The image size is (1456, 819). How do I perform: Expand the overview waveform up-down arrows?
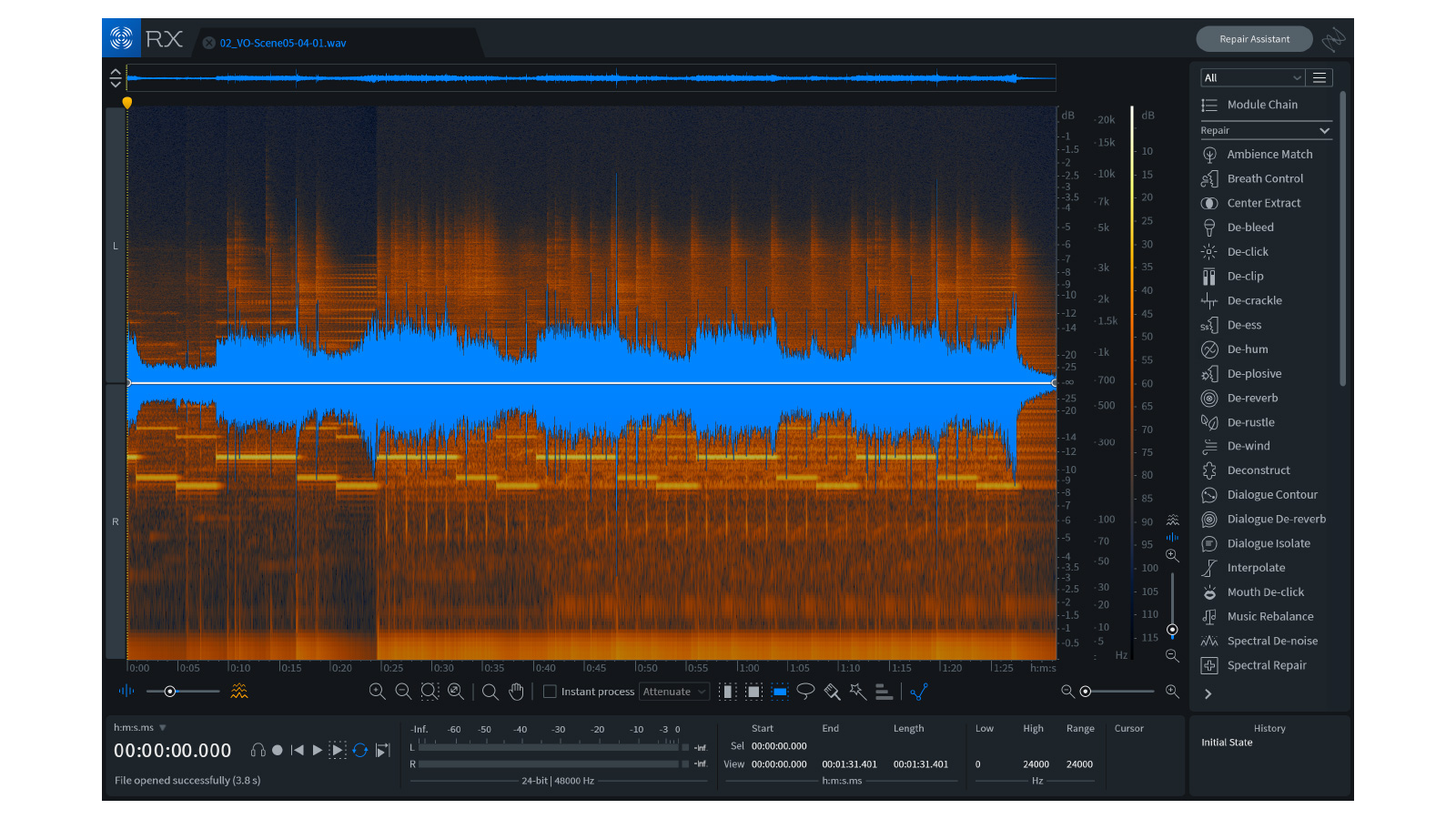116,78
